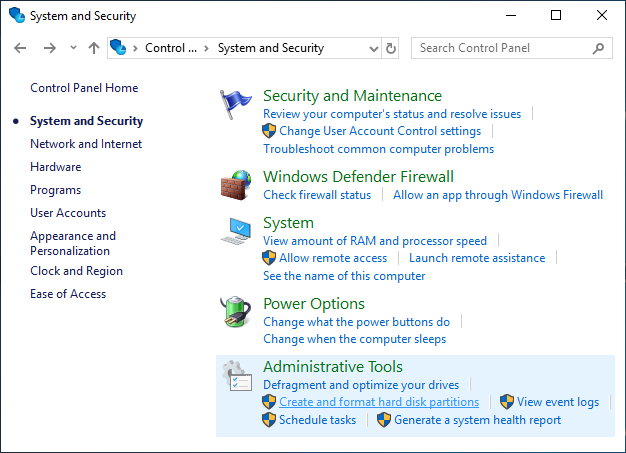Viewport: 626px width, 453px height.
Task: Click shield icon beside Change User Account Control
Action: coord(269,131)
